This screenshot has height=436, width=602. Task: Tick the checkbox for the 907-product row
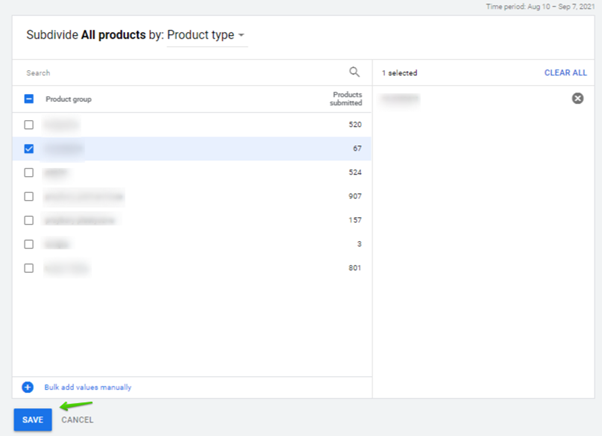pos(28,197)
